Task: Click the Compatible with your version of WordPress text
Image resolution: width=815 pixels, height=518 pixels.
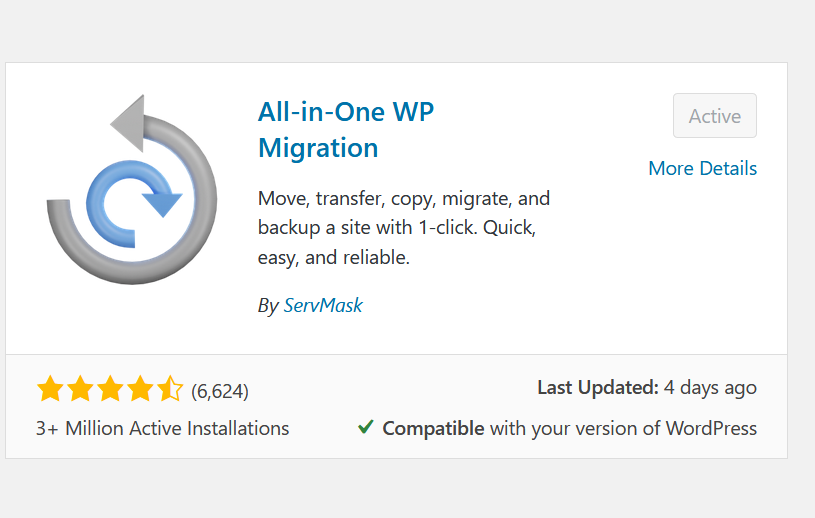Action: (570, 429)
